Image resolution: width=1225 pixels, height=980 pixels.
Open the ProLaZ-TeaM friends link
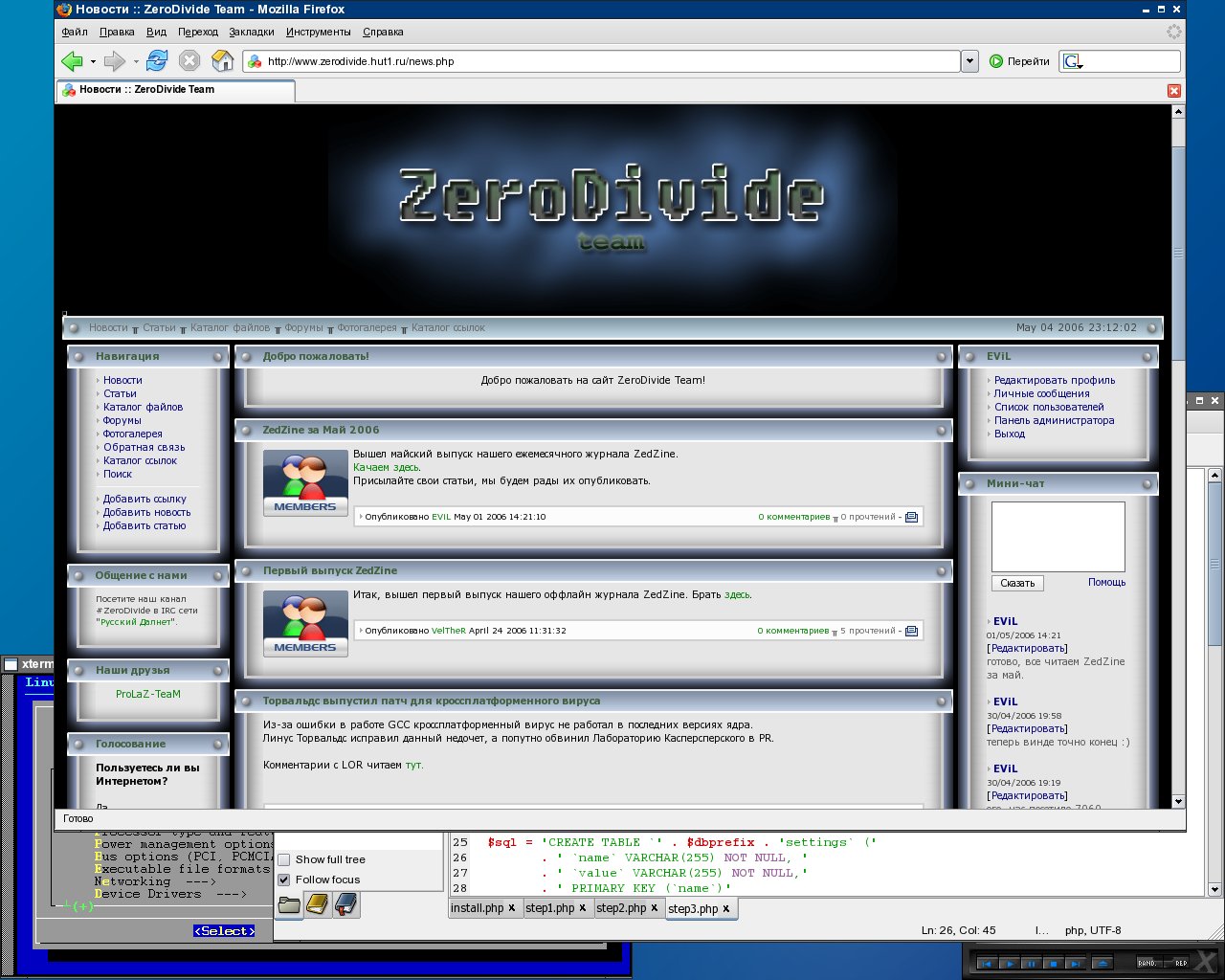pyautogui.click(x=148, y=694)
